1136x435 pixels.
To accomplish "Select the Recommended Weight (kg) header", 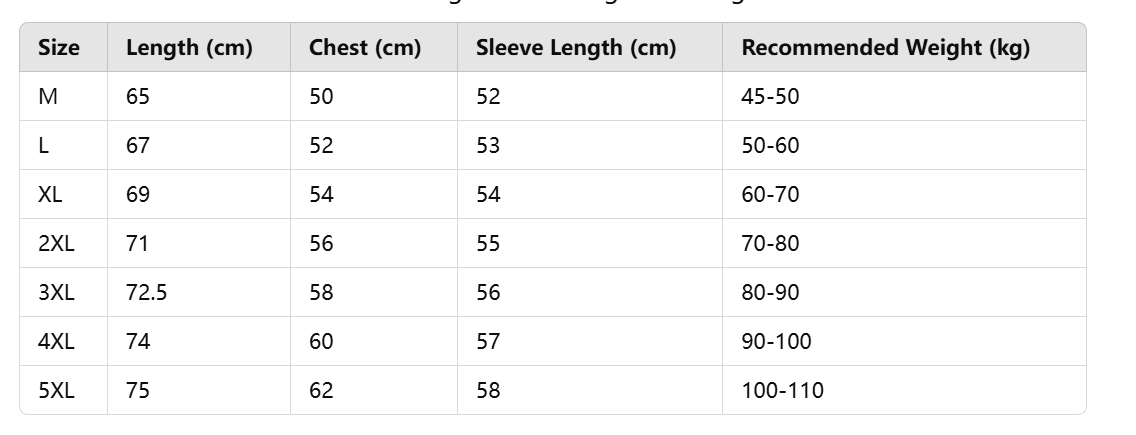I will tap(885, 48).
